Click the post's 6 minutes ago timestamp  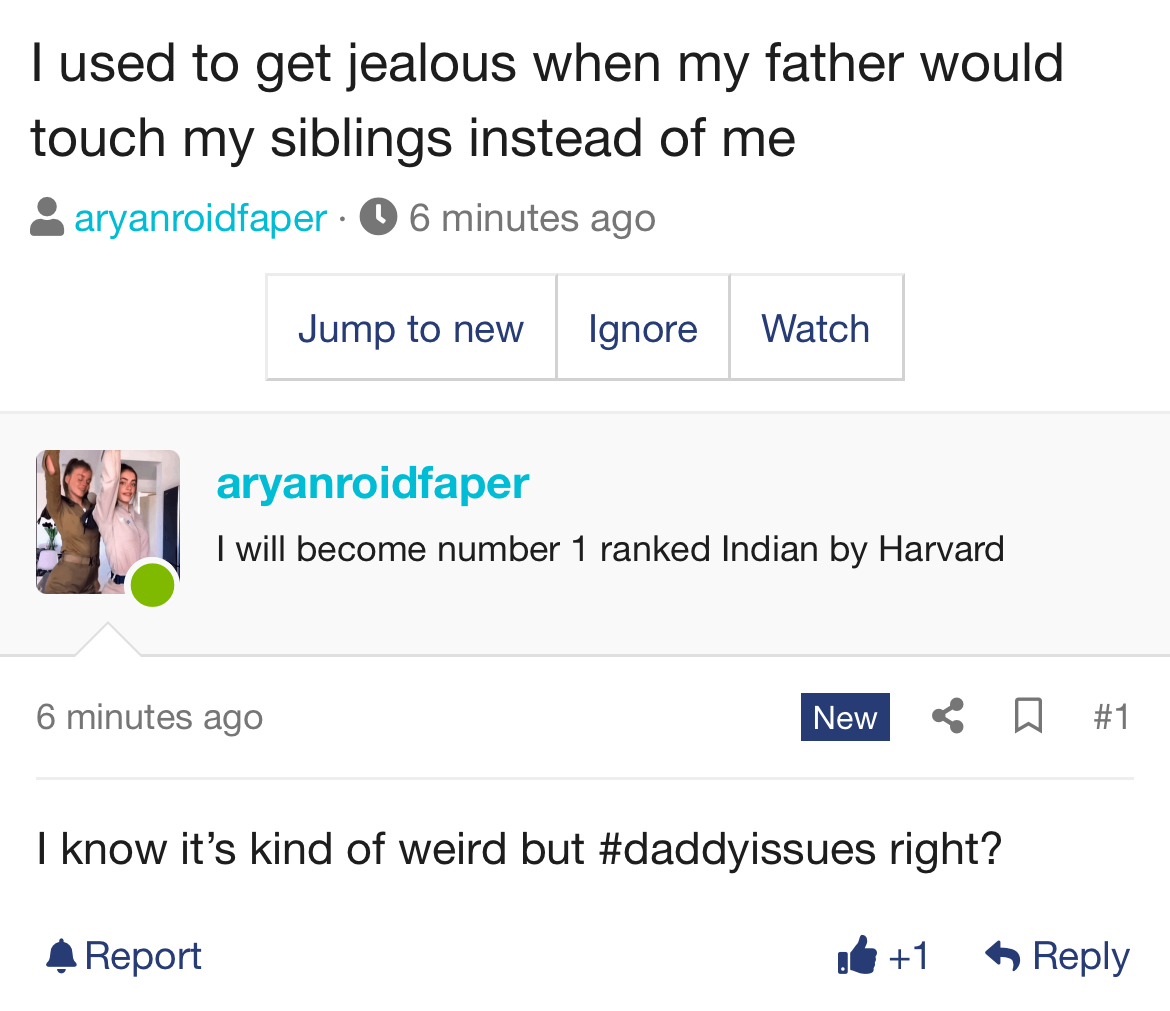[149, 717]
